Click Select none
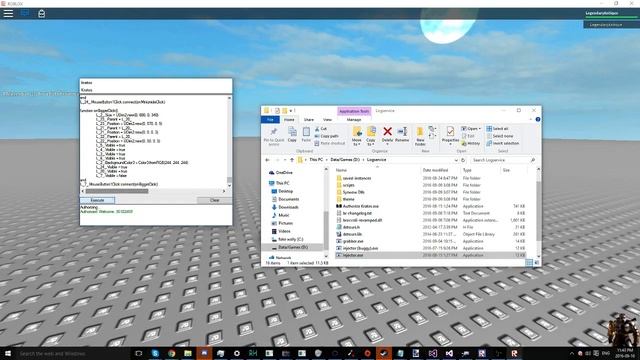The height and width of the screenshot is (360, 640). [x=500, y=136]
